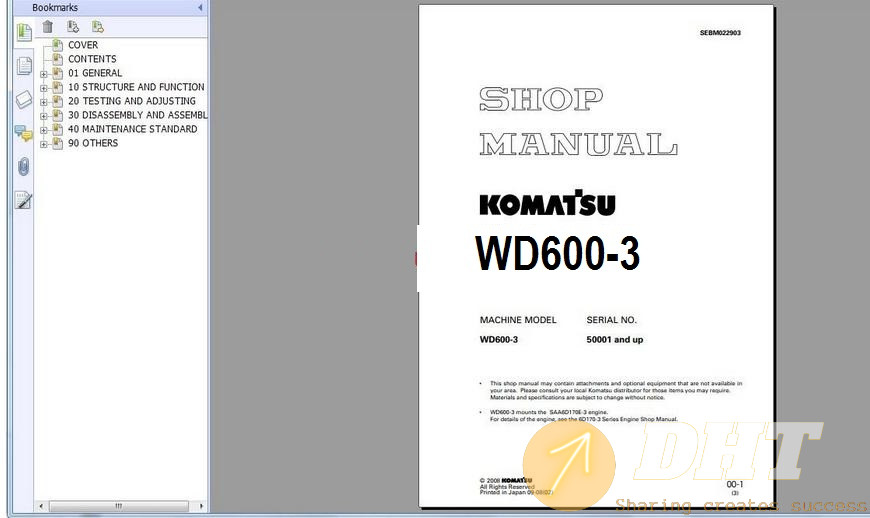This screenshot has height=518, width=870.
Task: Select the 01 GENERAL bookmark text
Action: tap(95, 73)
